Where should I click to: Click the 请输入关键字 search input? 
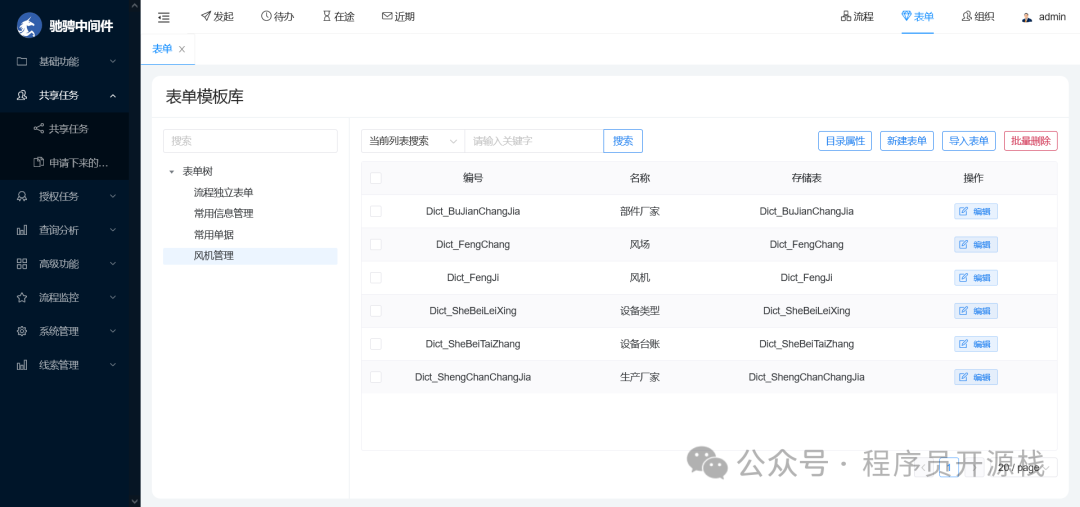534,141
